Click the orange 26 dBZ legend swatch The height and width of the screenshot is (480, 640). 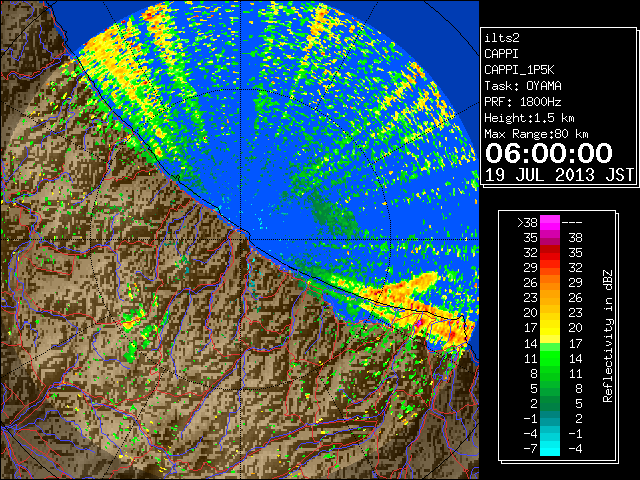(x=550, y=282)
